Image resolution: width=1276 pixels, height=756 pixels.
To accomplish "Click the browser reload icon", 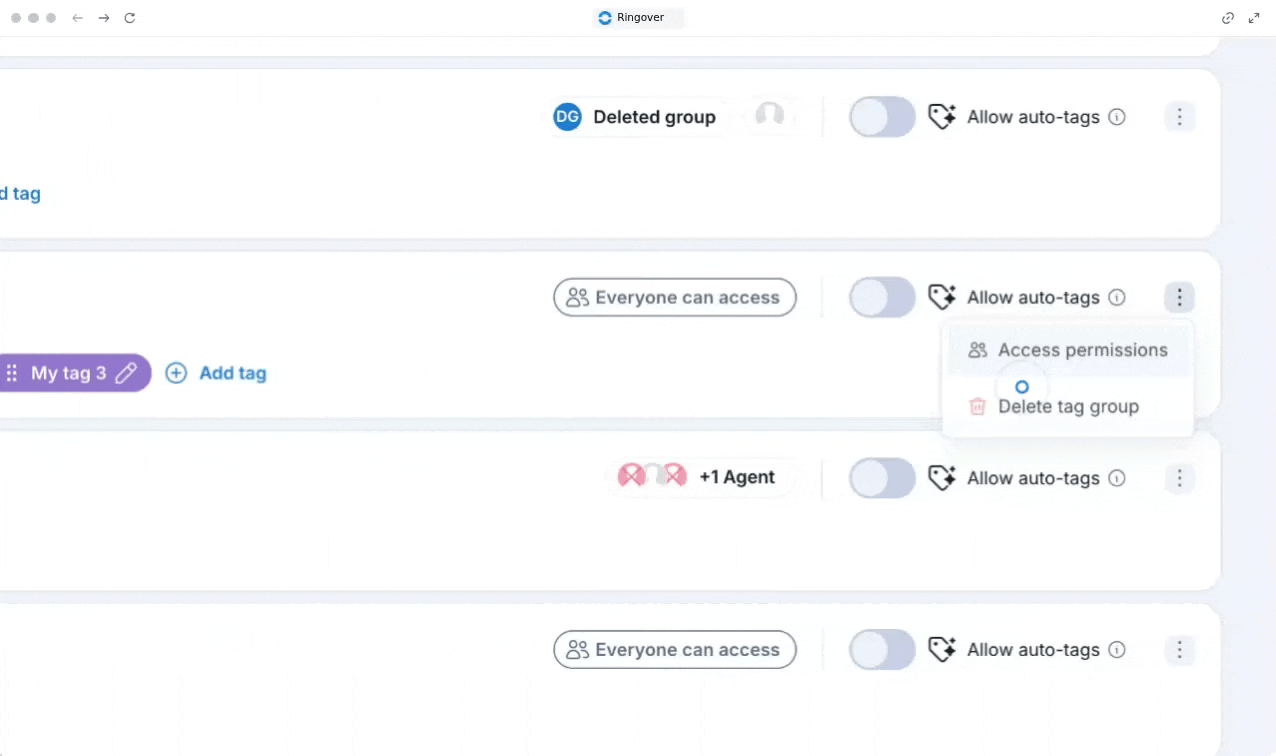I will [129, 18].
